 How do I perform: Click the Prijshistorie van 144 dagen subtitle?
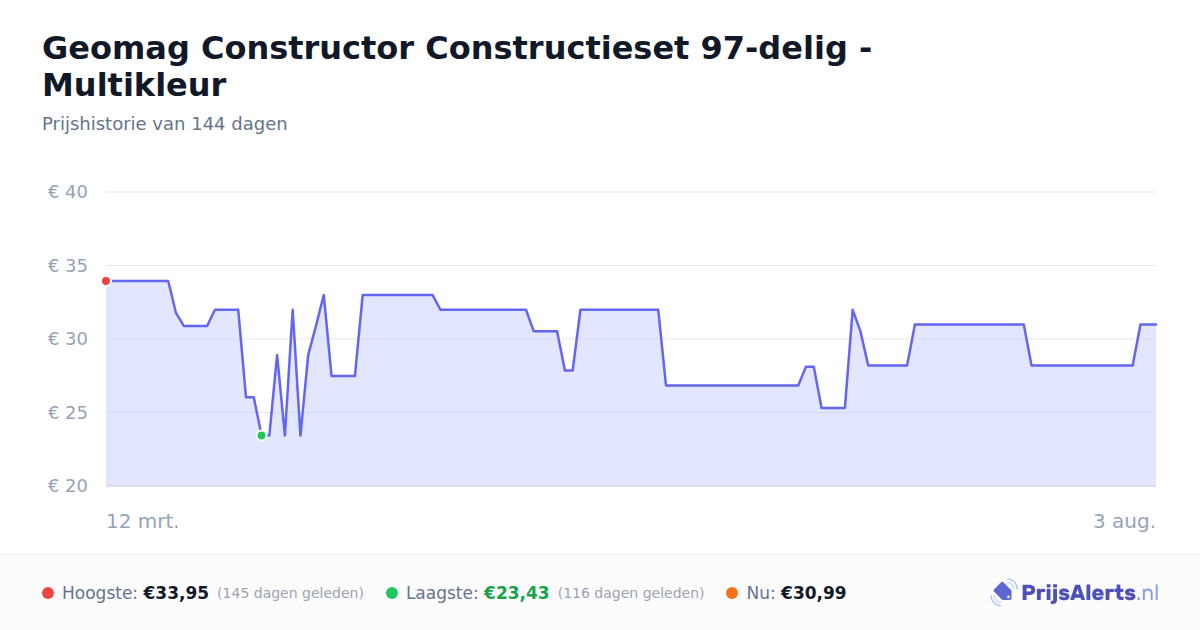tap(165, 124)
